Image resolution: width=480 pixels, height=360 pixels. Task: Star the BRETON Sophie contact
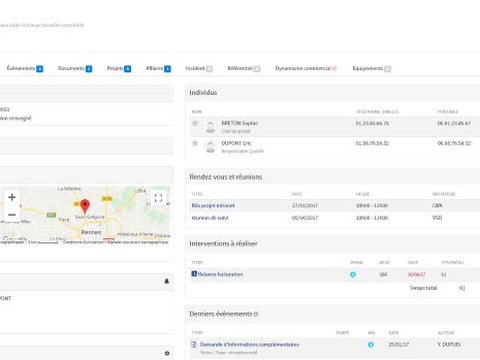point(195,124)
